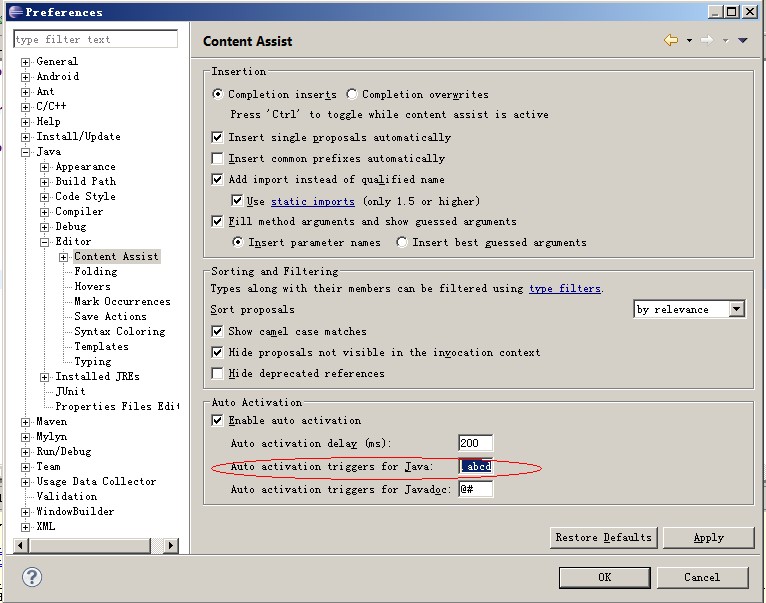766x603 pixels.
Task: Click the tree horizontal scrollbar thumb
Action: tap(89, 545)
